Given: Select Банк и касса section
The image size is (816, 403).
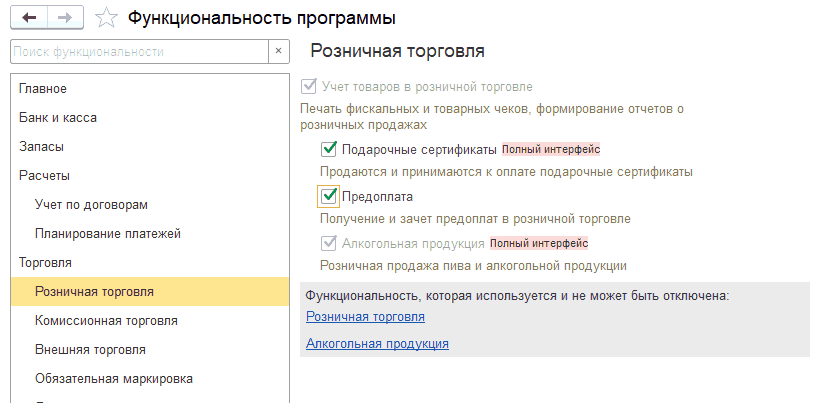Looking at the screenshot, I should click(x=58, y=118).
